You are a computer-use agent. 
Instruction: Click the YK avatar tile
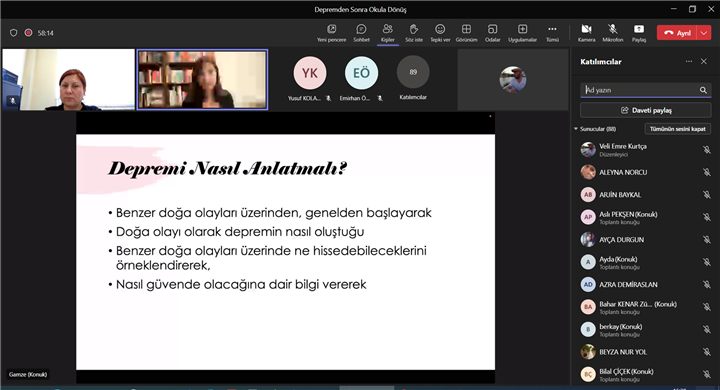coord(310,73)
